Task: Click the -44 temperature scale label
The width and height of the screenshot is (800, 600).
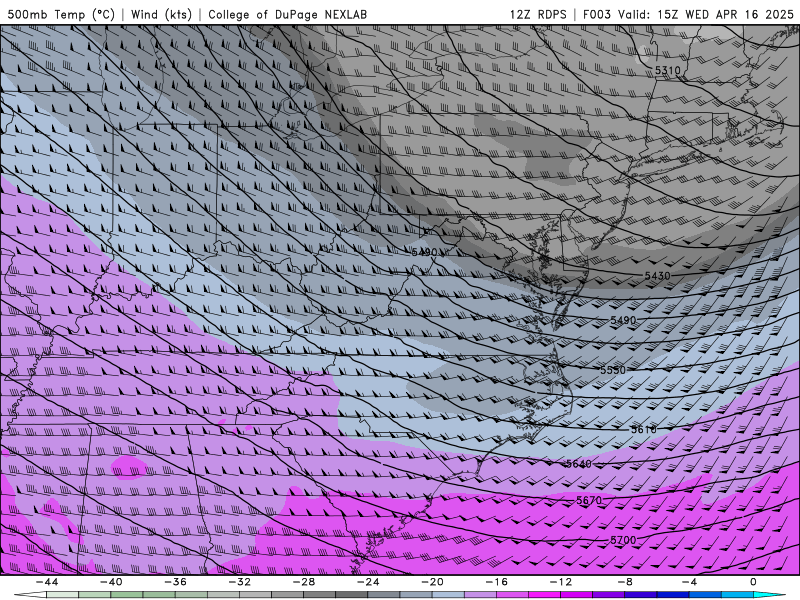Action: 47,582
